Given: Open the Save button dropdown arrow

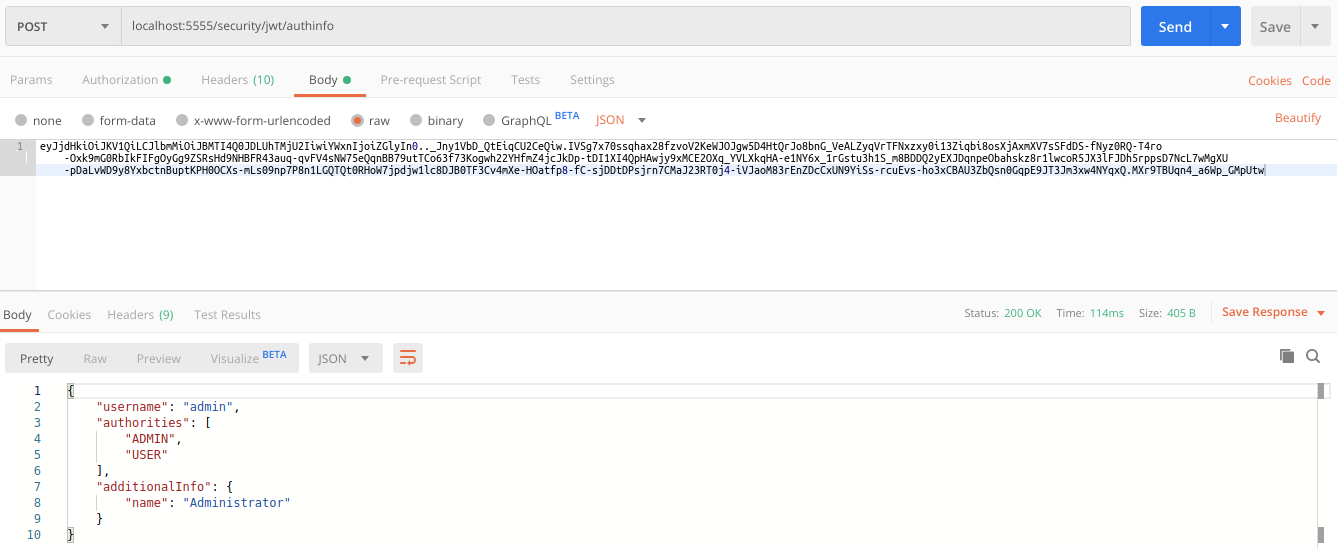Looking at the screenshot, I should pos(1314,27).
